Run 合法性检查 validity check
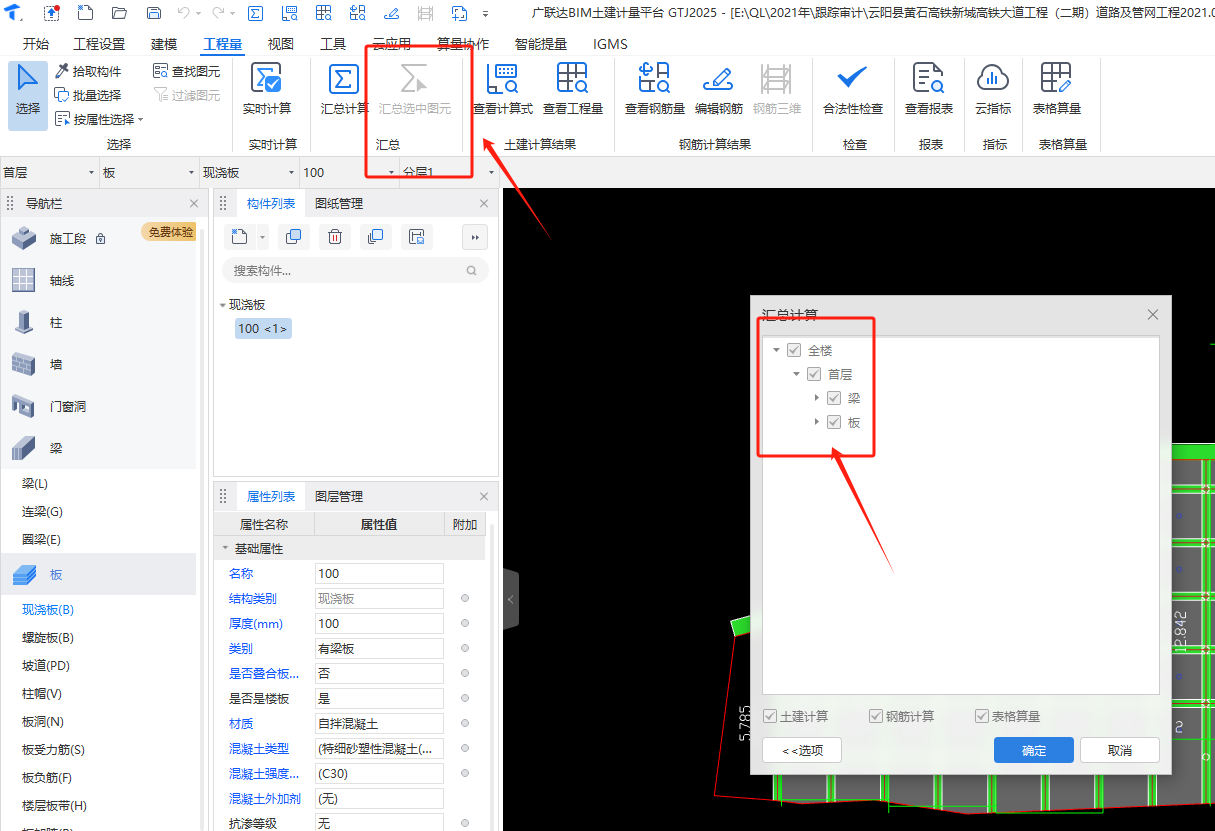The image size is (1215, 831). click(x=853, y=89)
